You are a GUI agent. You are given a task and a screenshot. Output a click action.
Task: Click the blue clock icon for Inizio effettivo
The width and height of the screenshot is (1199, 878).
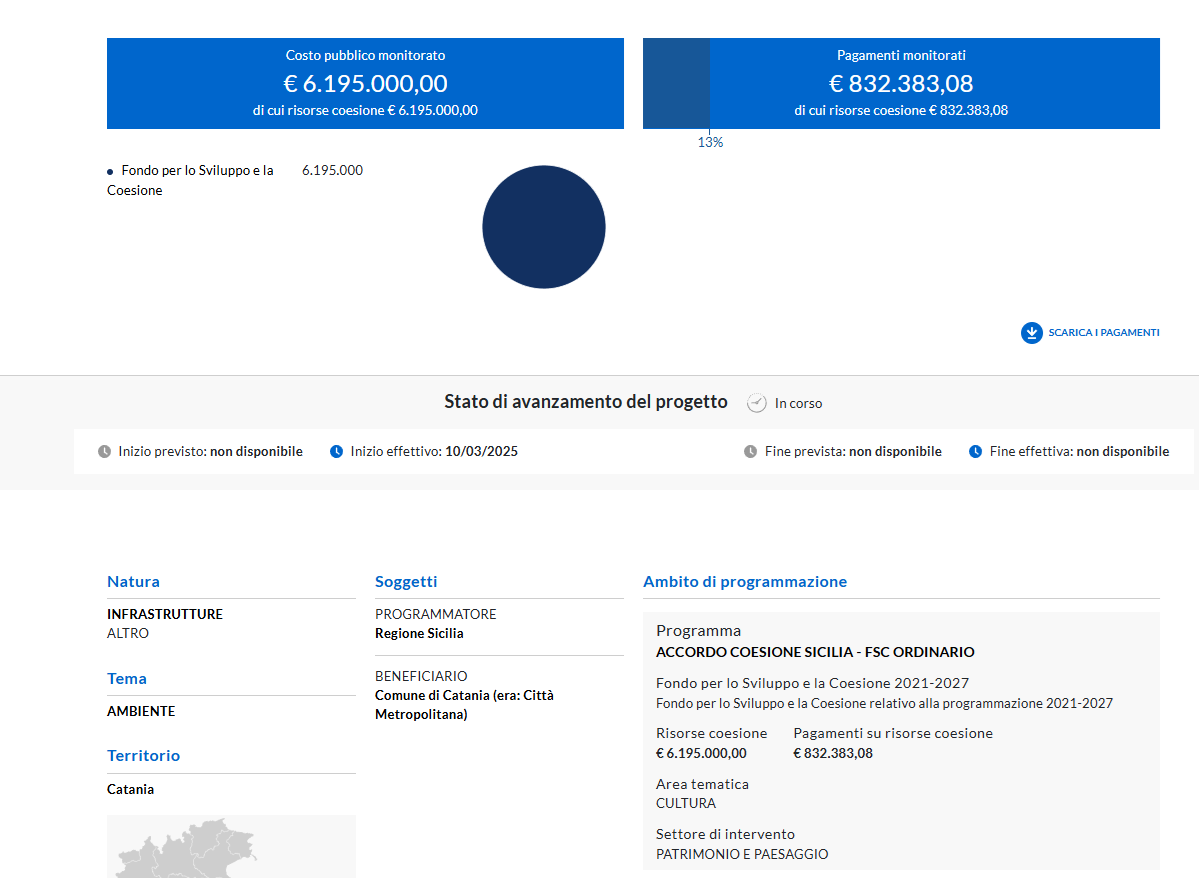[337, 452]
